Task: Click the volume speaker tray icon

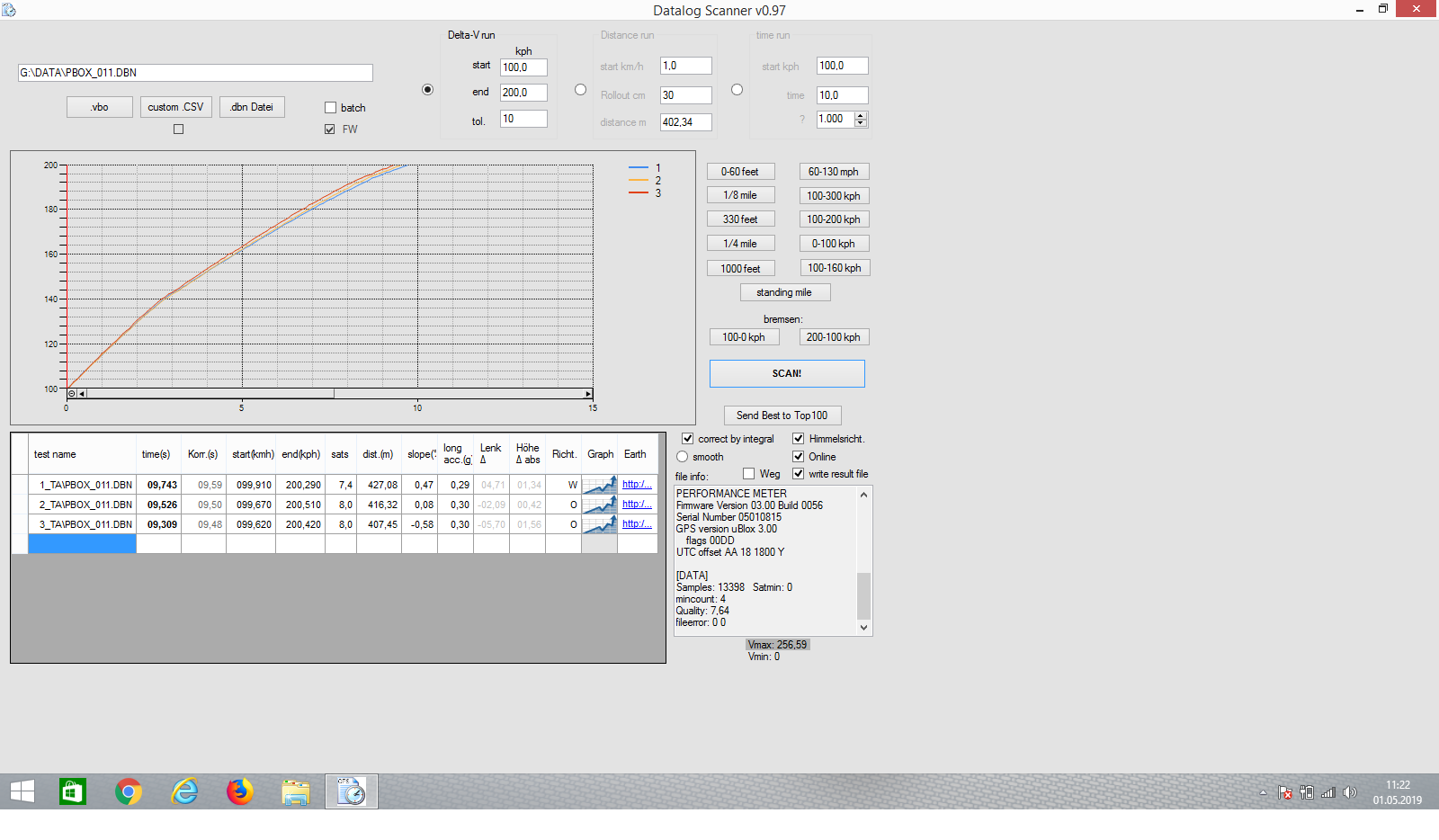Action: tap(1349, 792)
